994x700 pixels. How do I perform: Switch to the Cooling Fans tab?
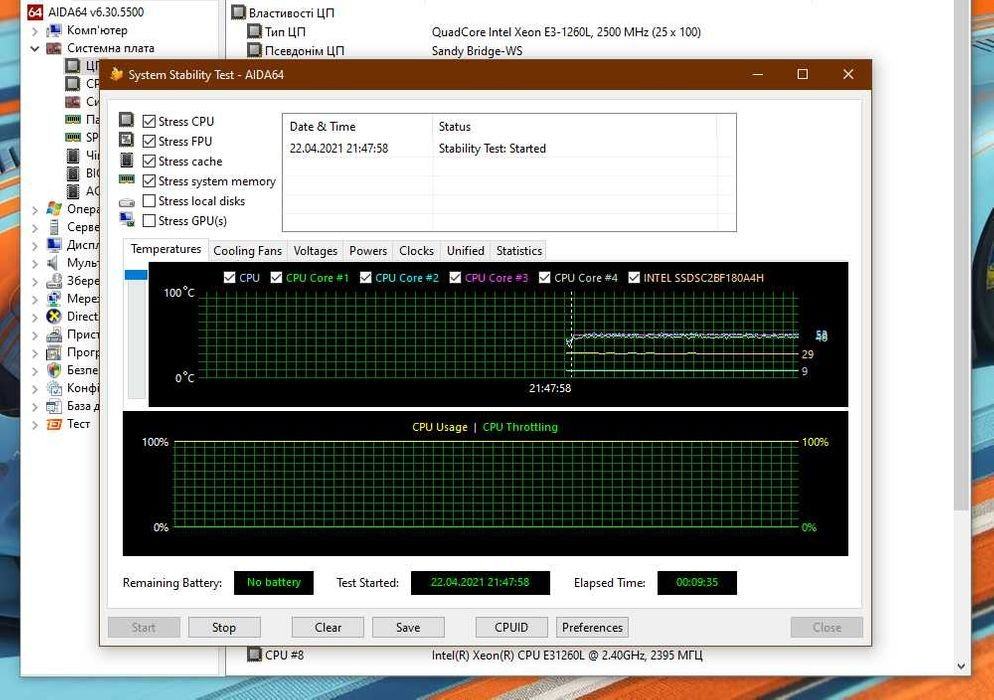coord(247,250)
